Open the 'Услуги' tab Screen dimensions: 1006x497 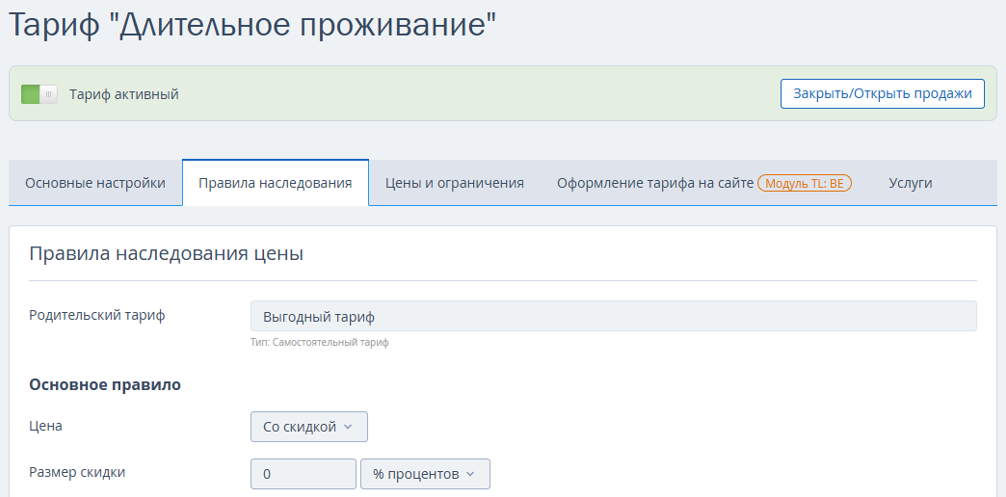[x=910, y=183]
